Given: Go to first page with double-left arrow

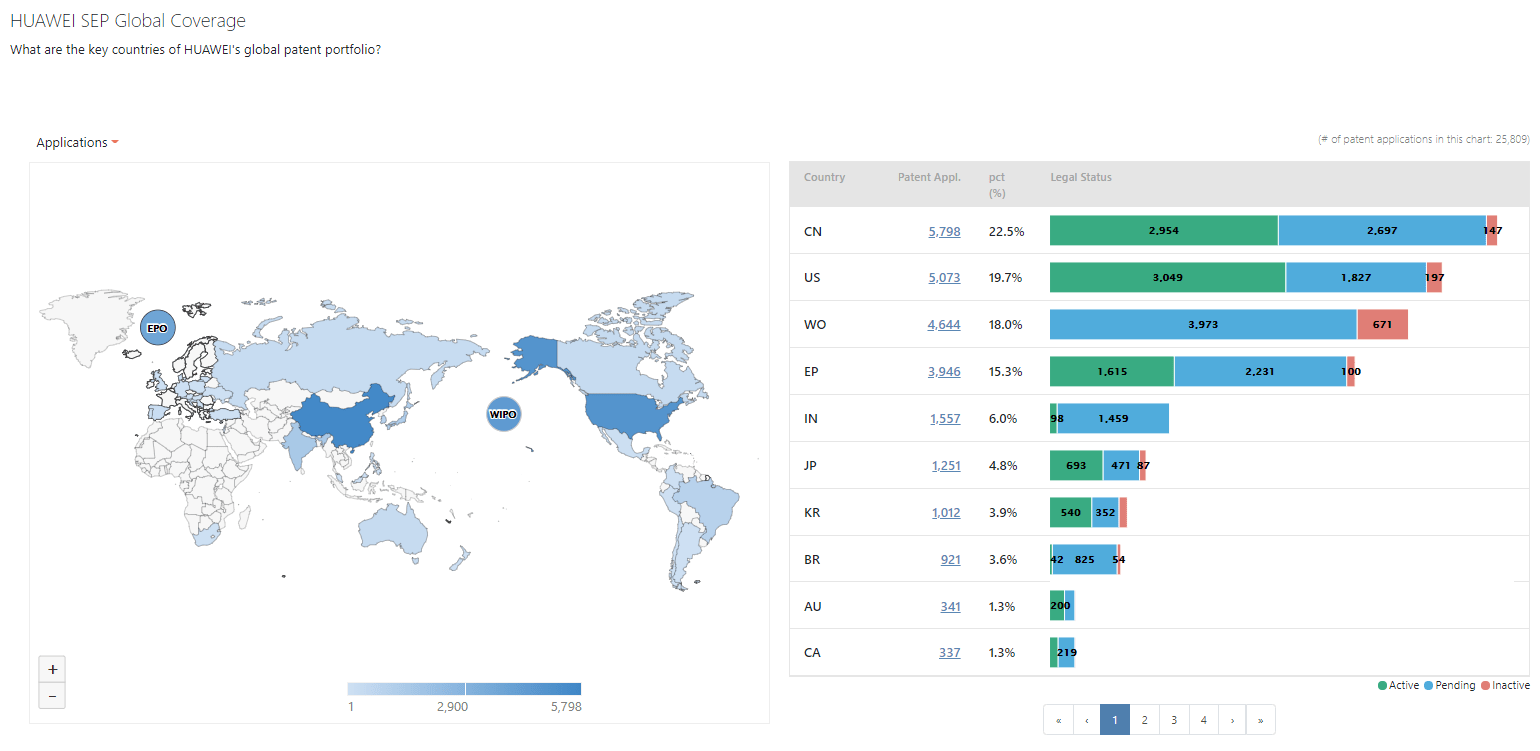Looking at the screenshot, I should [1058, 720].
